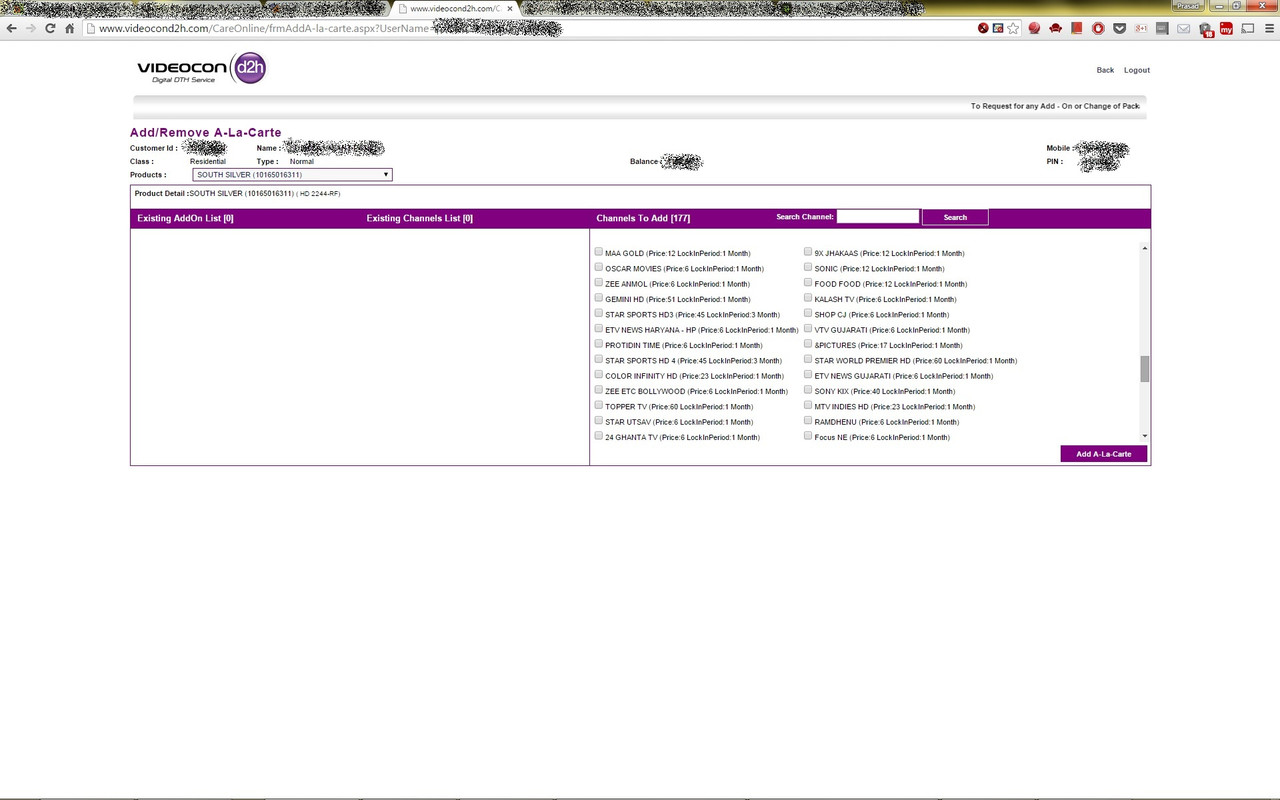Click the Existing AddOn List [0] header
1280x800 pixels.
tap(185, 218)
